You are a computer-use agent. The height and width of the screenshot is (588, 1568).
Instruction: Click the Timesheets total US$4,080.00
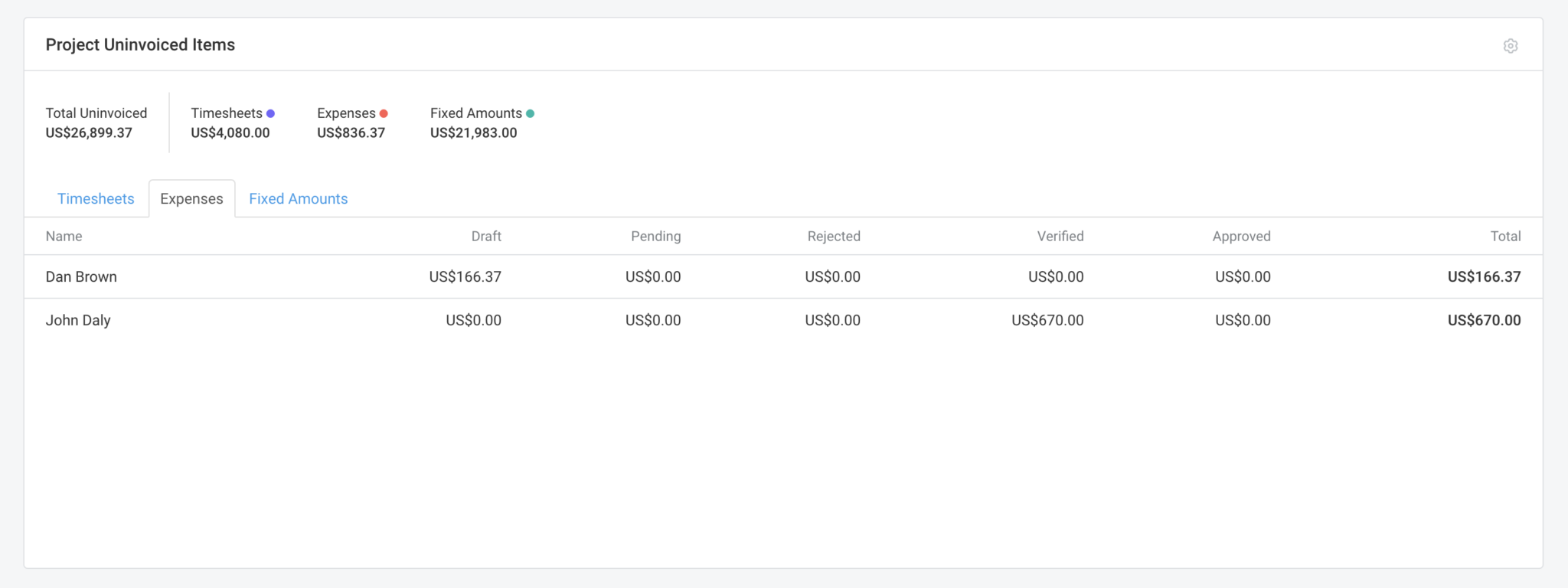[x=230, y=132]
